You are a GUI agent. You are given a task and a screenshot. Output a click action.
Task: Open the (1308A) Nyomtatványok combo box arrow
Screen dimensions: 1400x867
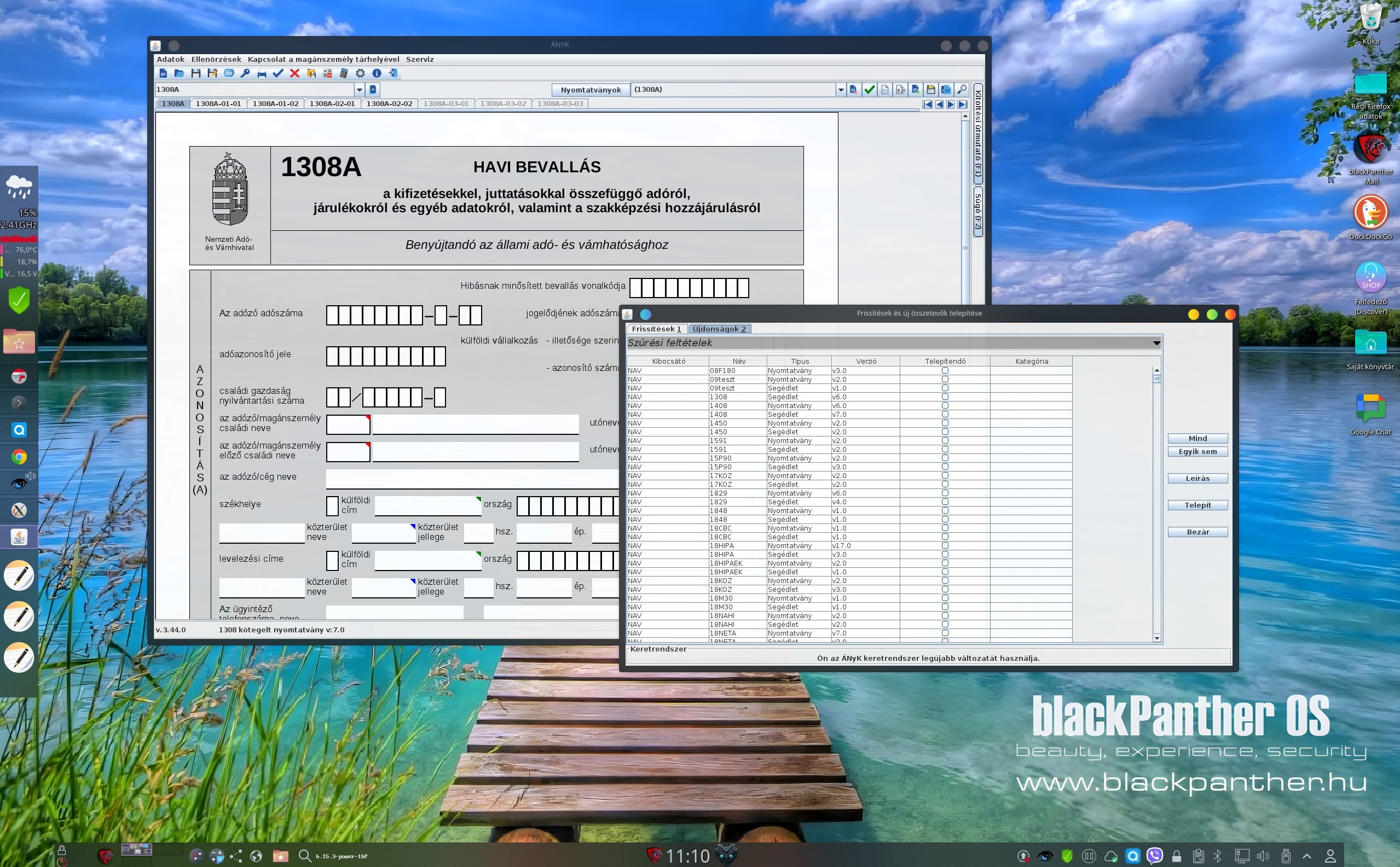pos(841,90)
